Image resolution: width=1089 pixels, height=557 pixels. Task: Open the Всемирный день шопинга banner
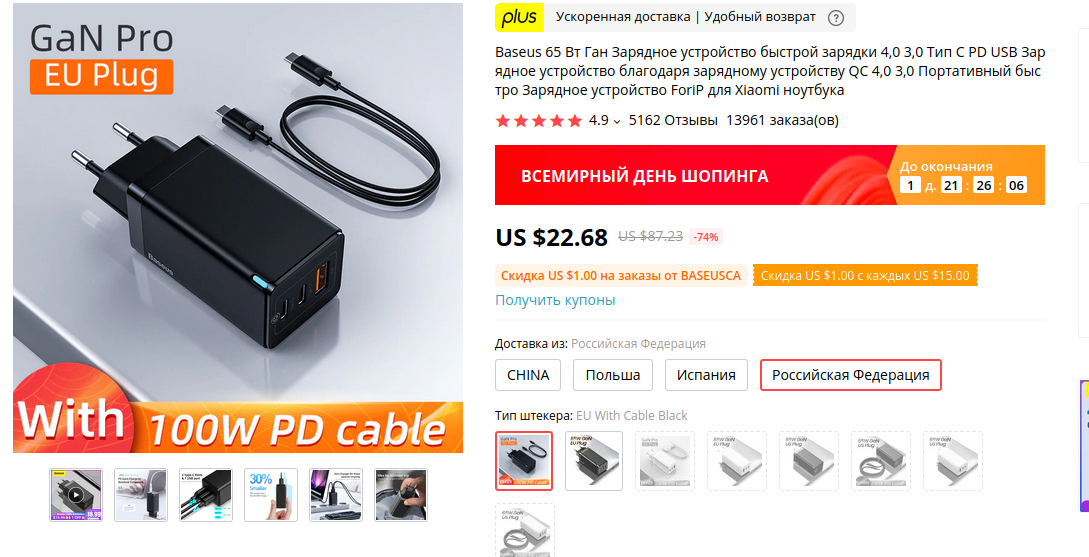point(770,175)
